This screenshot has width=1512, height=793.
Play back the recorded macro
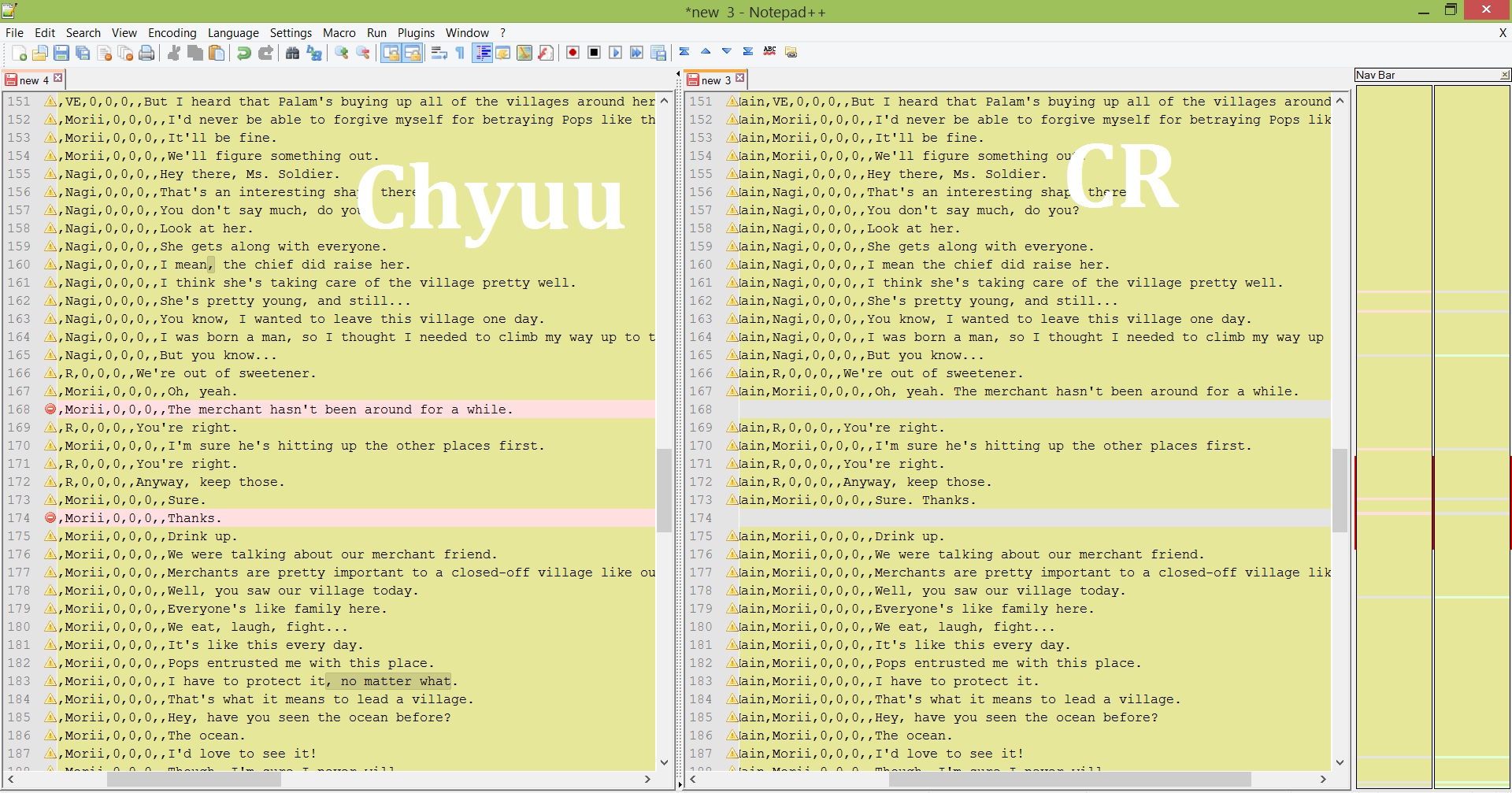point(616,53)
